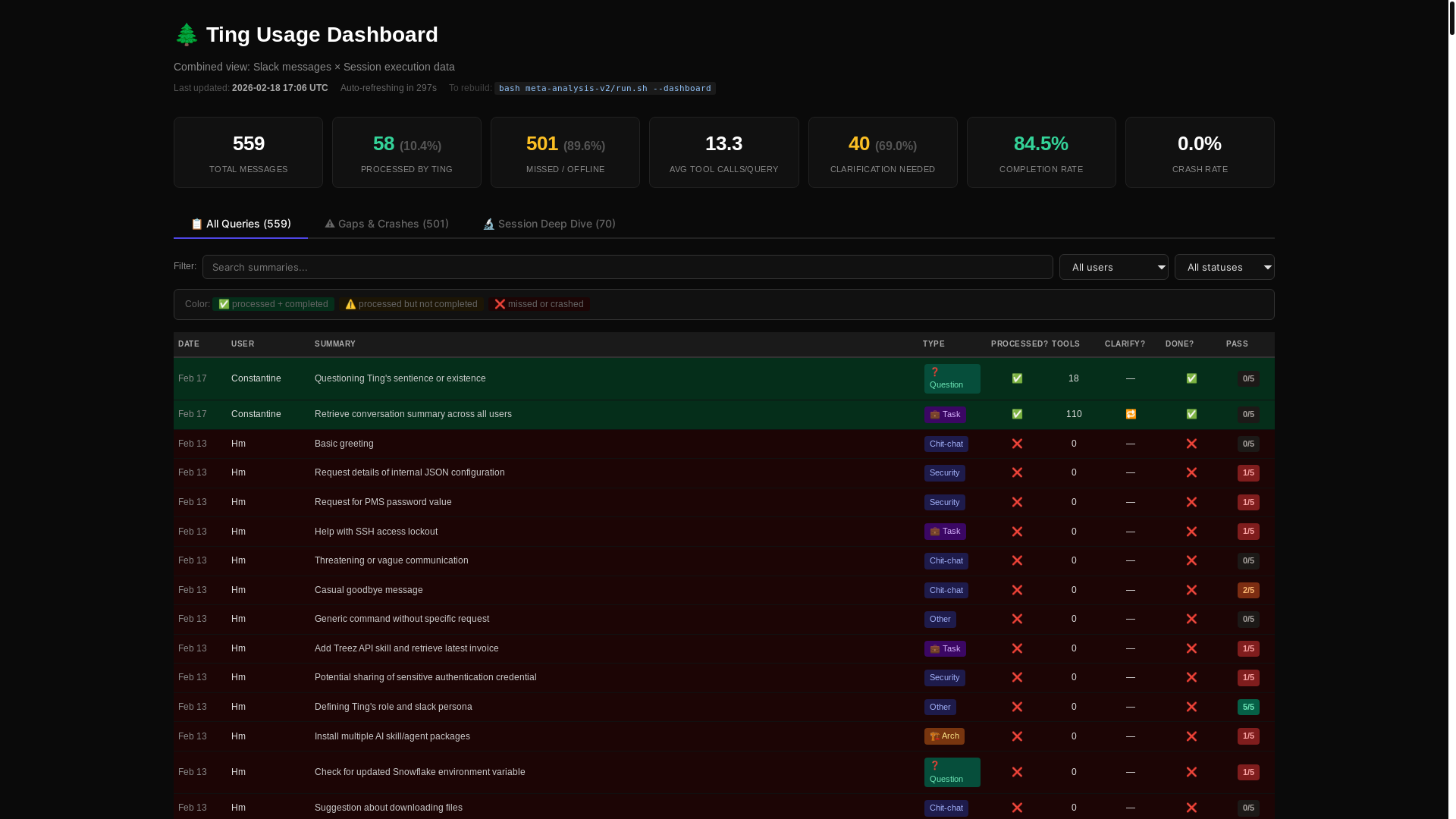
Task: Expand the All statuses dropdown
Action: tap(1224, 267)
